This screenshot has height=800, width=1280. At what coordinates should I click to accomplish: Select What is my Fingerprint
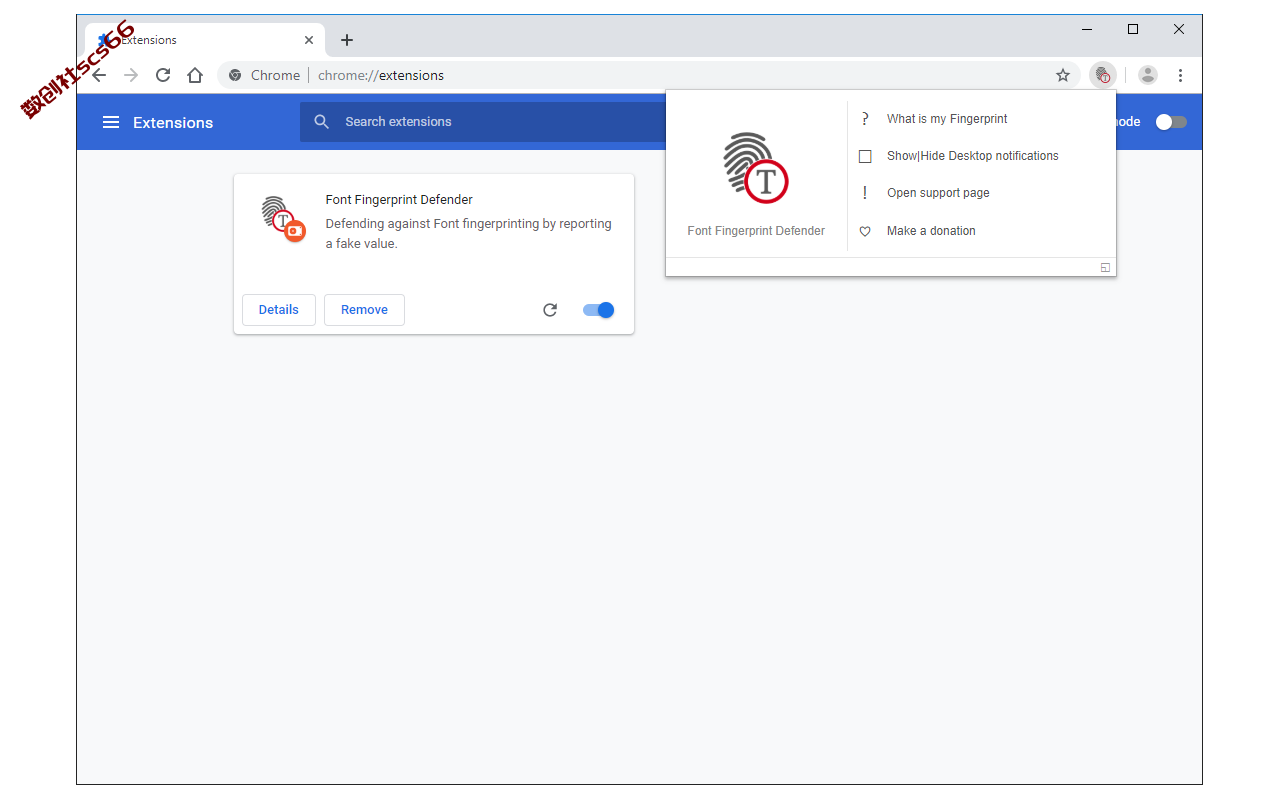tap(947, 119)
